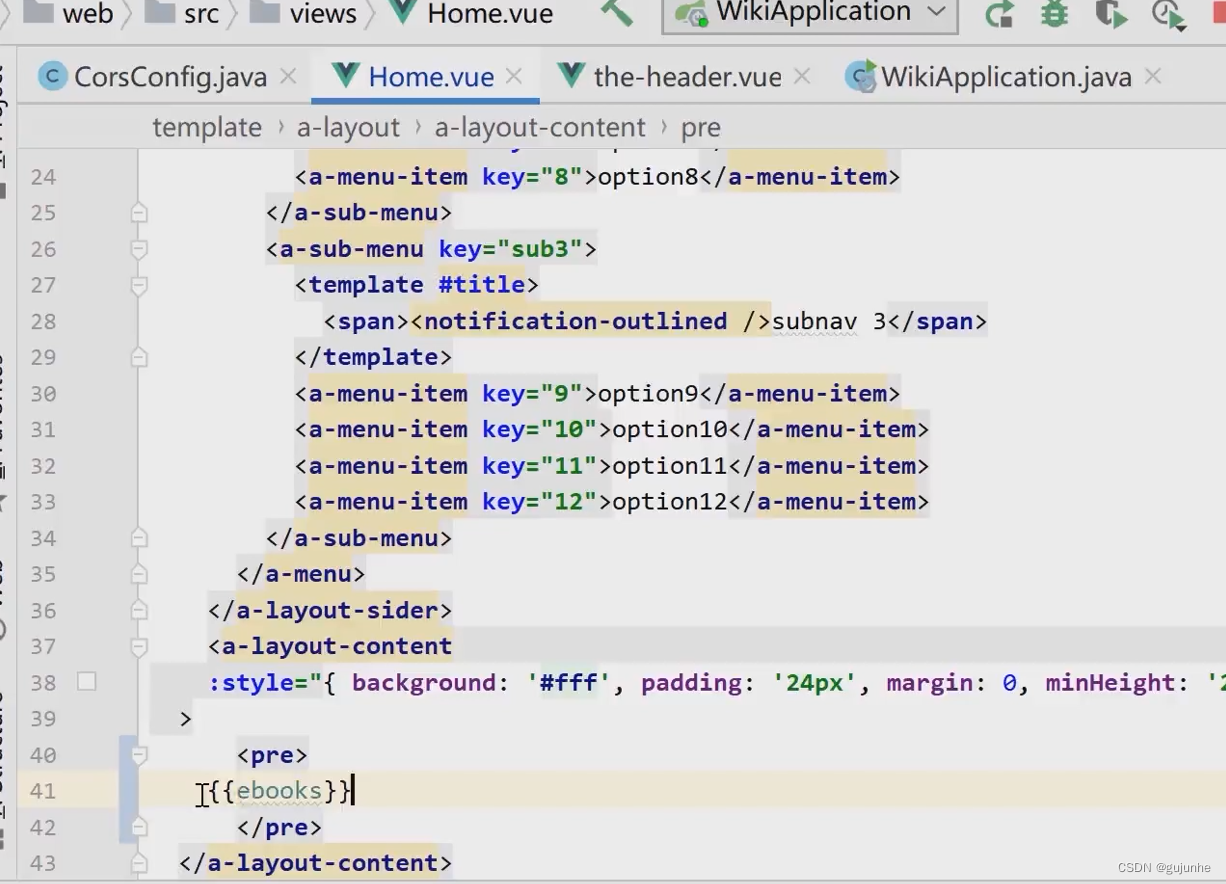
Task: Click the white color swatch on line 38
Action: [87, 682]
